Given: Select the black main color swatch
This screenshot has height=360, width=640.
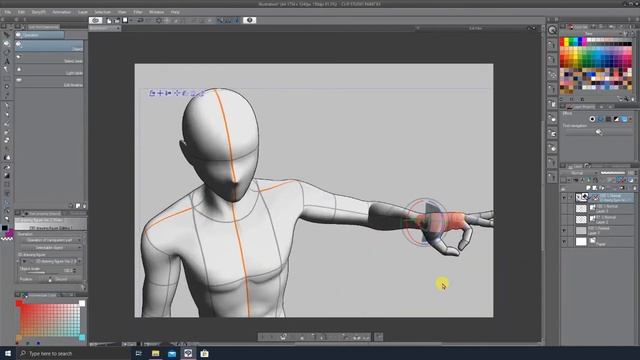Looking at the screenshot, I should [x=4, y=228].
